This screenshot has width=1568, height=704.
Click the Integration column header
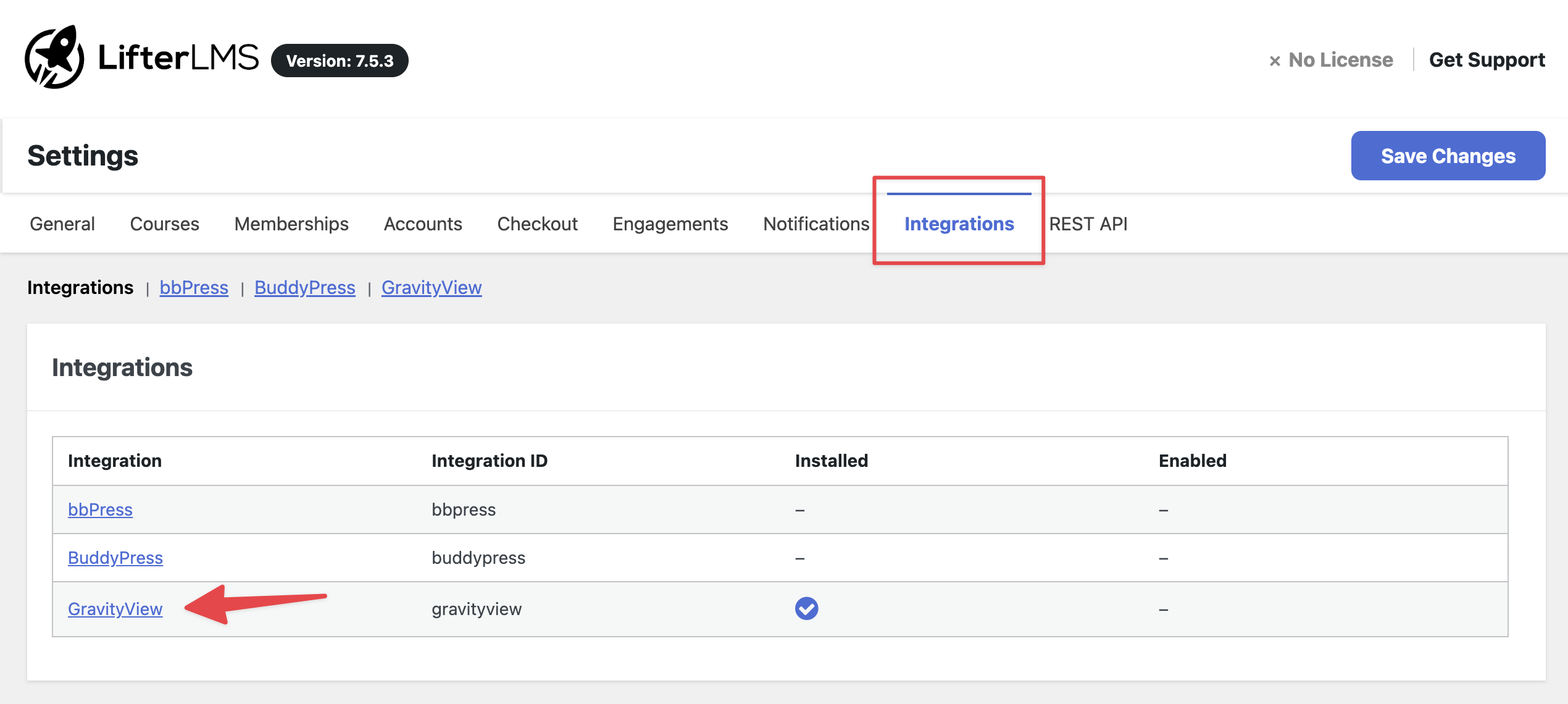(115, 461)
